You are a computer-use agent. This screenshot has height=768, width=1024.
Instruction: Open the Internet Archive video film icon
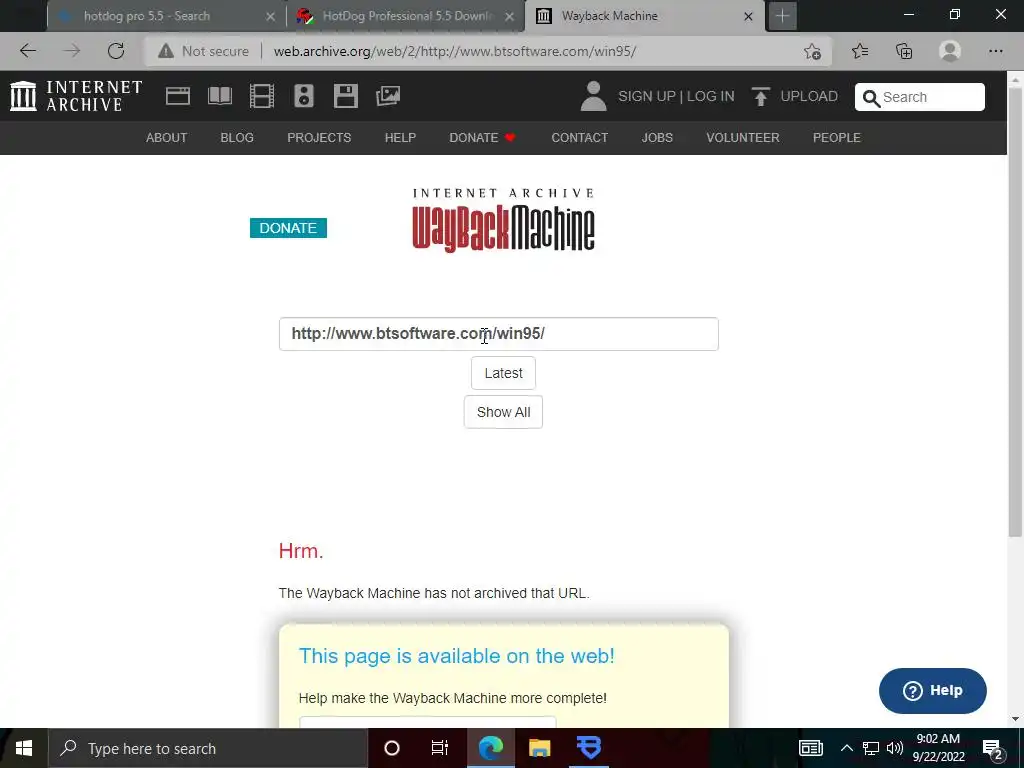click(x=262, y=96)
